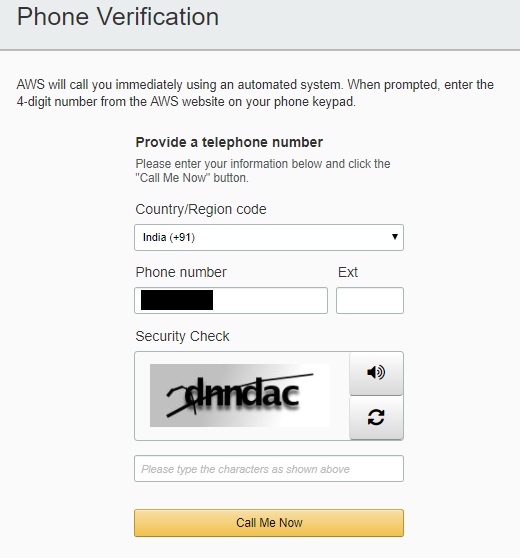Click the blacked-out phone number block

(177, 300)
